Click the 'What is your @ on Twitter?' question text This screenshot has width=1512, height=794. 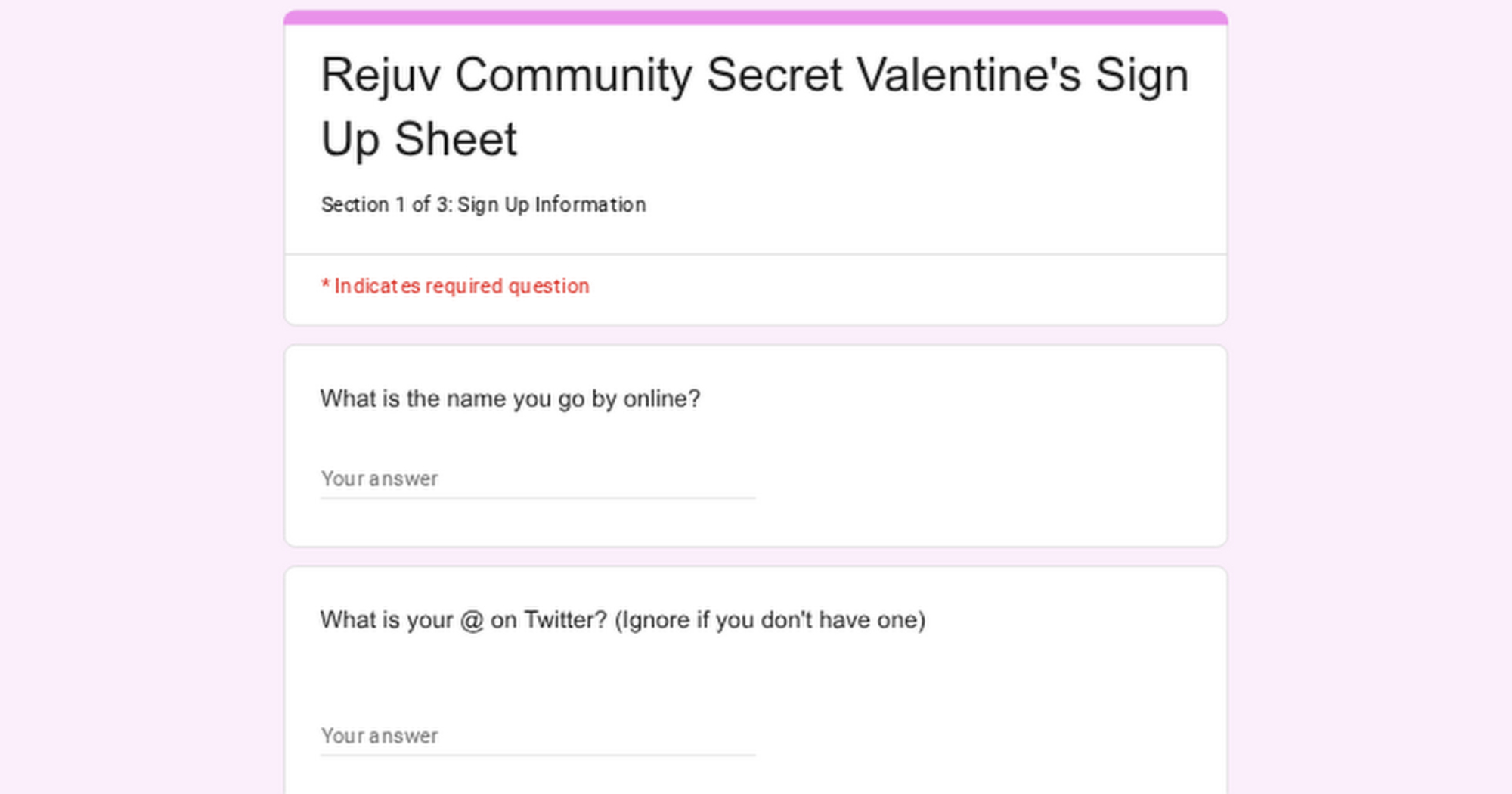click(x=463, y=620)
